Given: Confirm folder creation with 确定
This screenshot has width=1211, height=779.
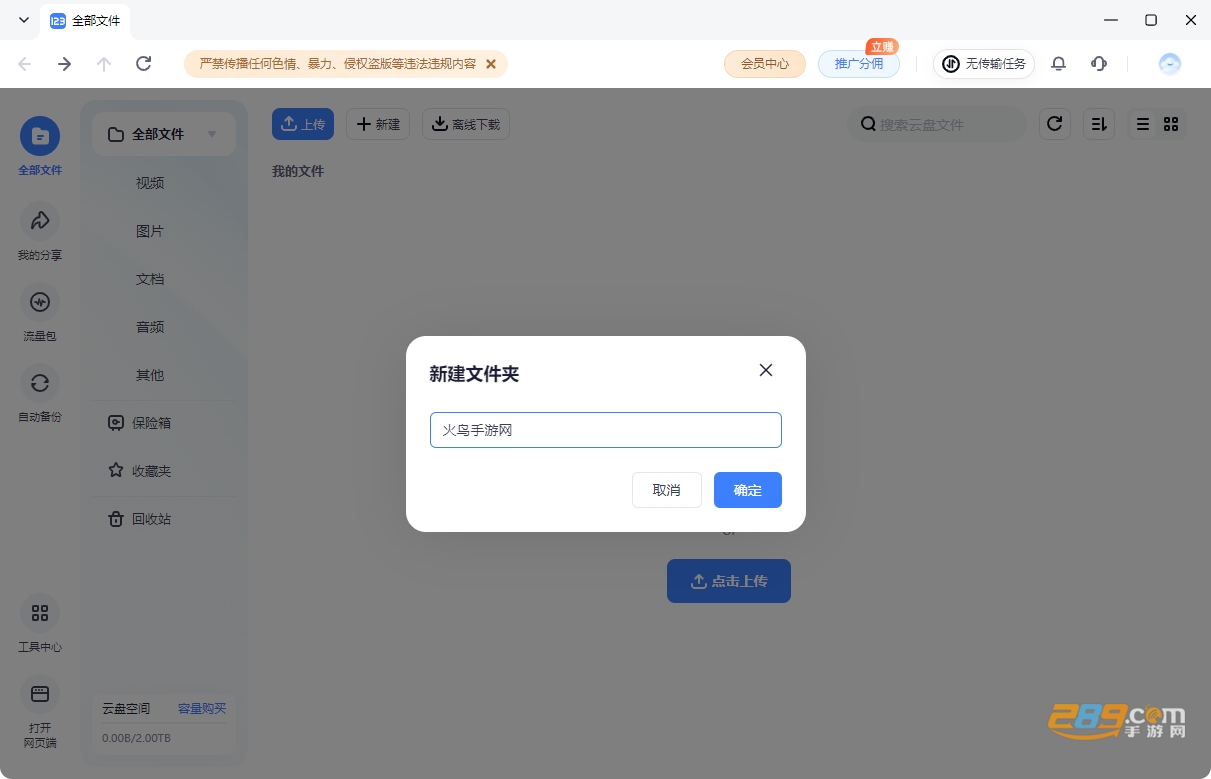Looking at the screenshot, I should pos(748,490).
